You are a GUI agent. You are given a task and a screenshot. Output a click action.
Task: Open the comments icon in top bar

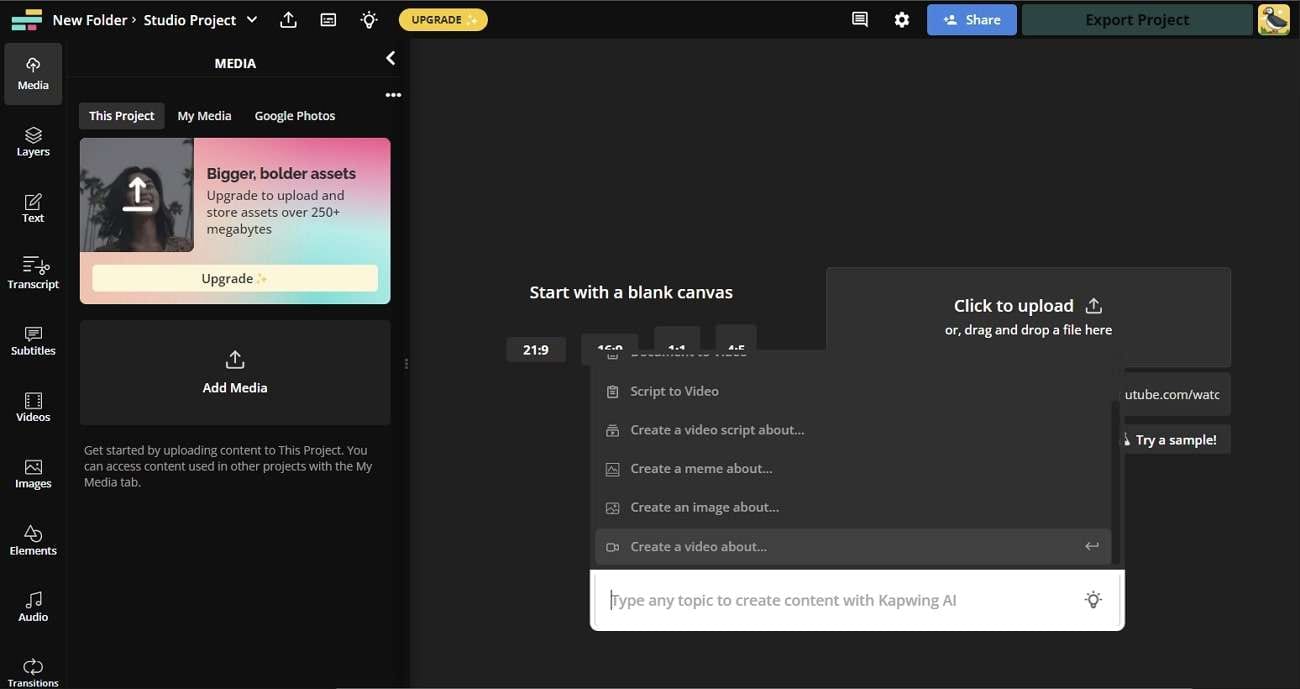tap(860, 19)
